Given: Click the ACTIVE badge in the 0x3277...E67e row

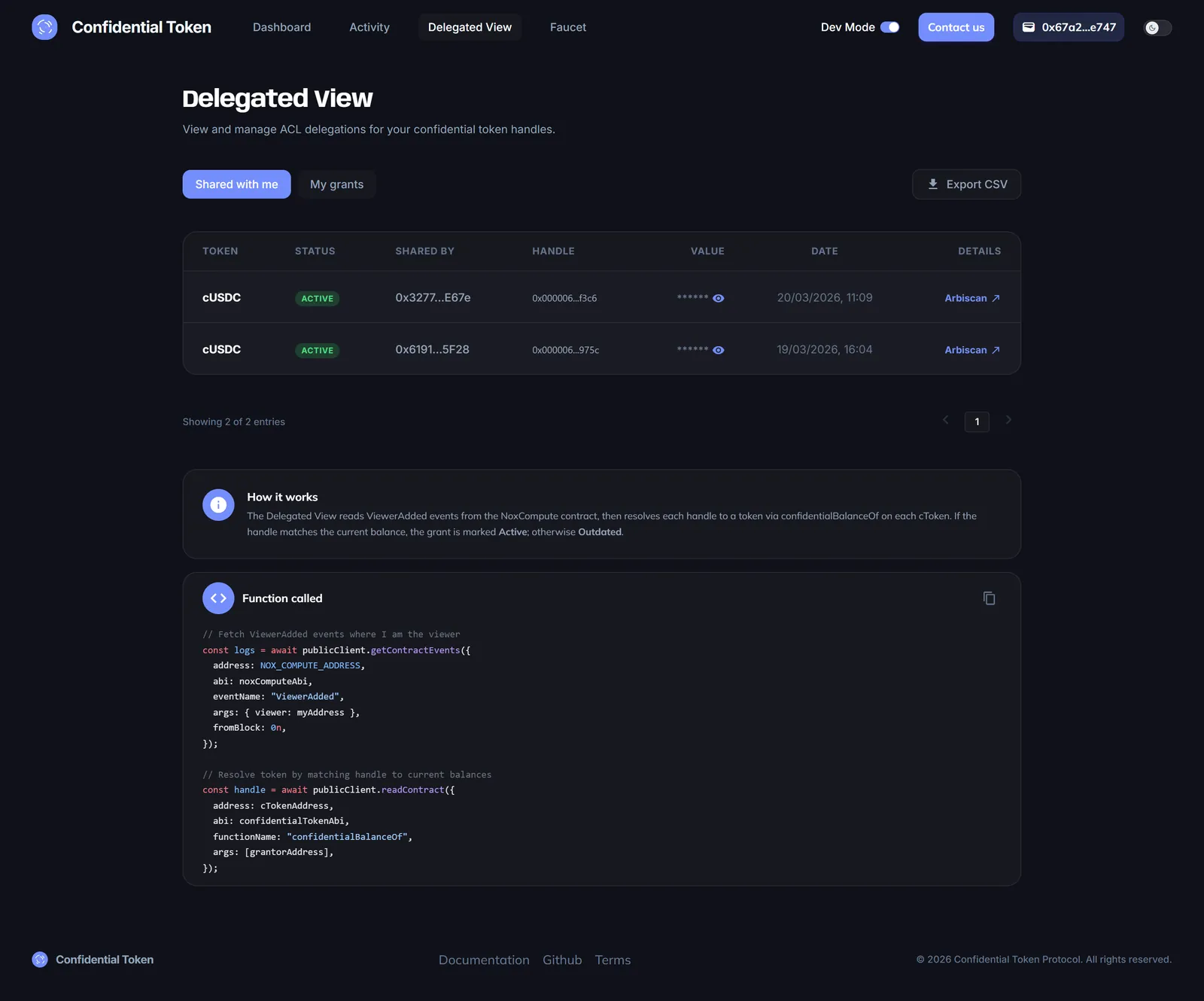Looking at the screenshot, I should [317, 299].
